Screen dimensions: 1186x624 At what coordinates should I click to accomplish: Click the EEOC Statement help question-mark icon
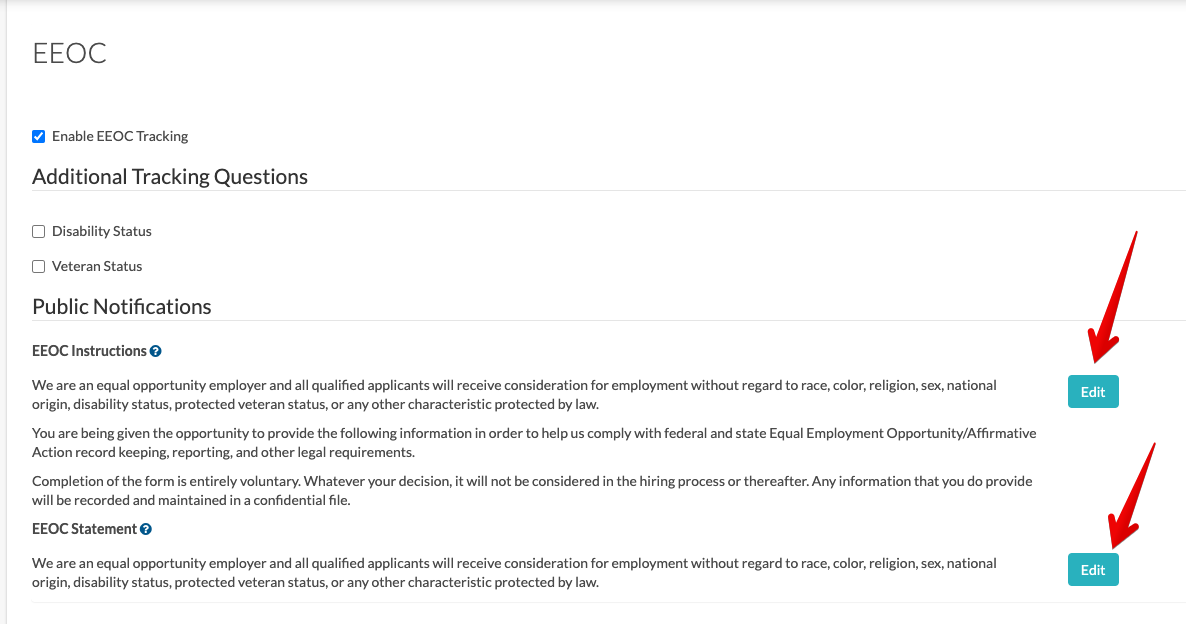[x=146, y=529]
